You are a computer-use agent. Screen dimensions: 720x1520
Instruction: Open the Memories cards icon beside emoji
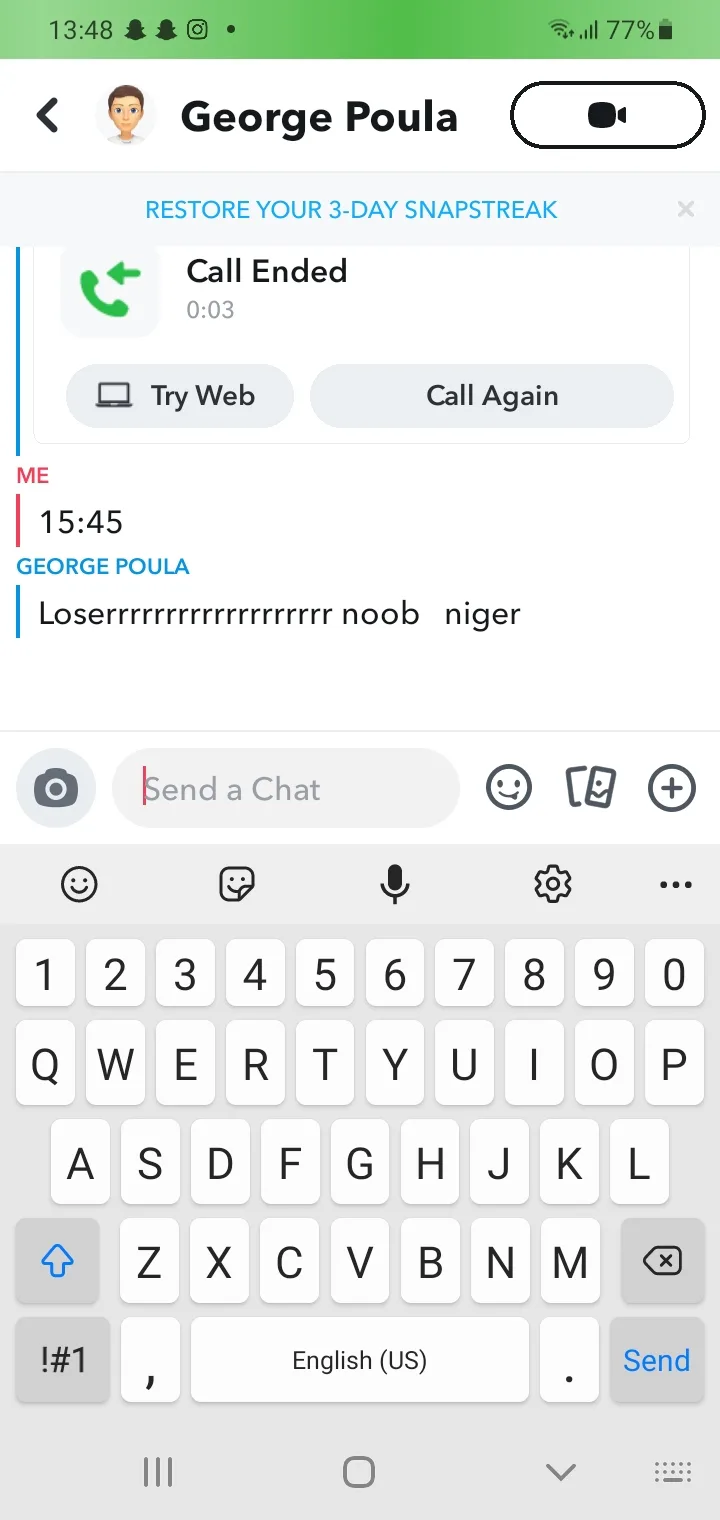click(x=590, y=789)
